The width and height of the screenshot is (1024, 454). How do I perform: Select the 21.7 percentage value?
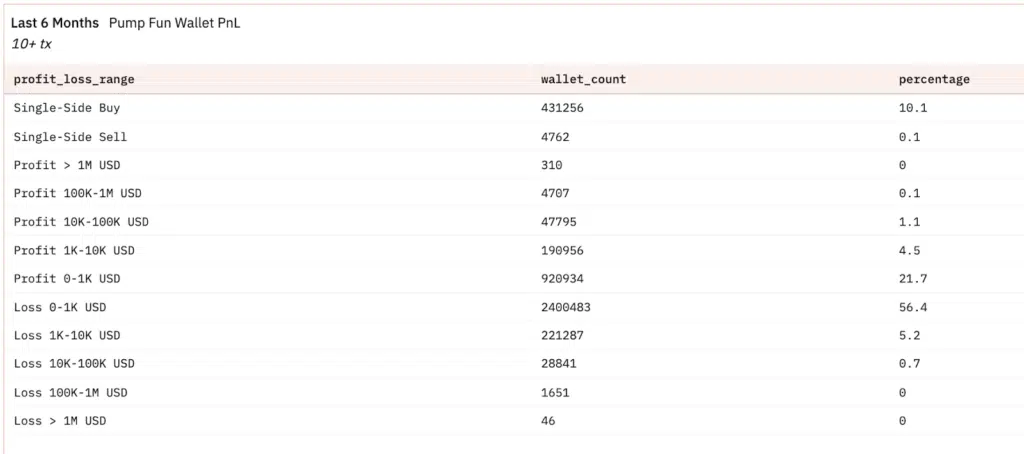[x=913, y=279]
